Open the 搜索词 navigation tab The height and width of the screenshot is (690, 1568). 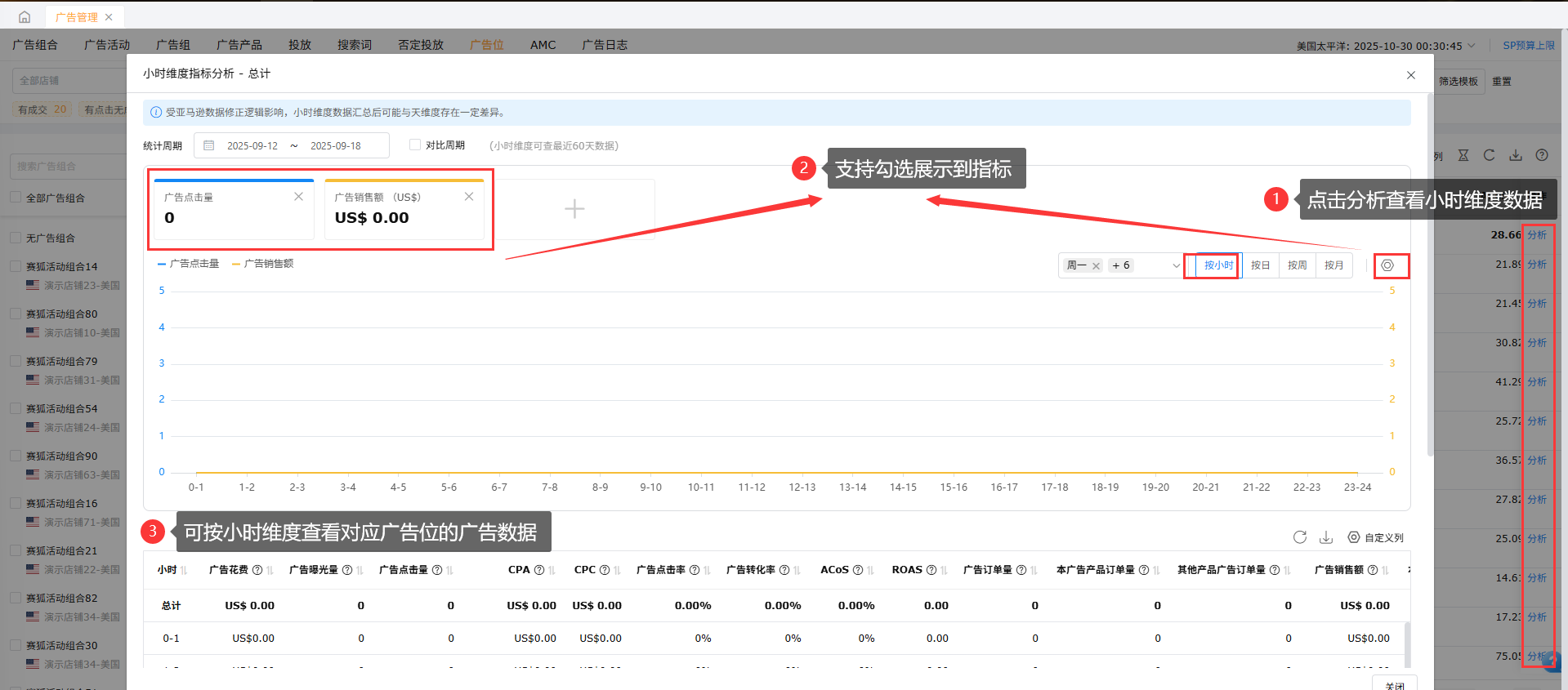point(355,45)
